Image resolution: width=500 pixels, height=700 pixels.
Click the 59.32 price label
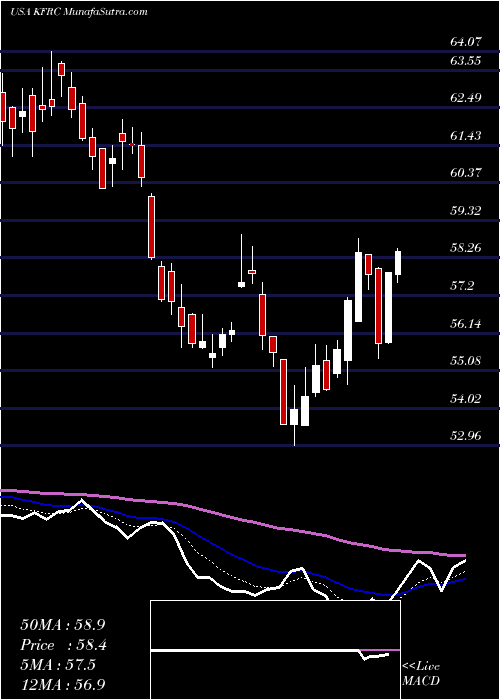pyautogui.click(x=466, y=211)
